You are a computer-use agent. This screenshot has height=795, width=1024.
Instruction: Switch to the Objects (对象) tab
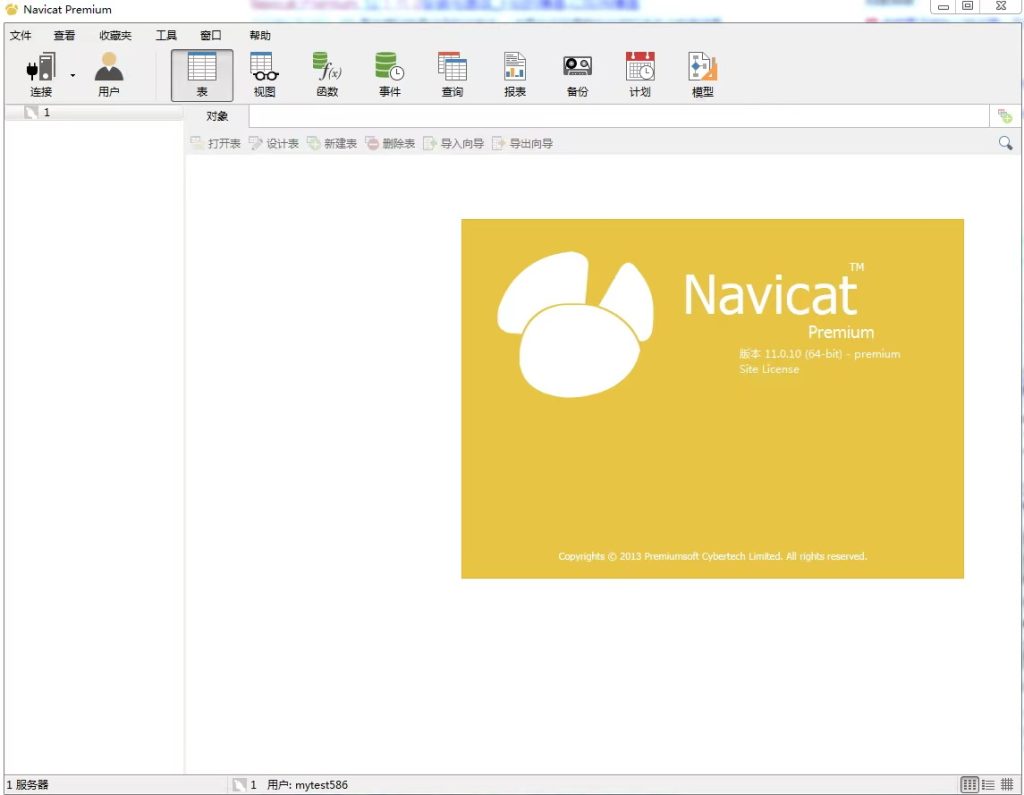(217, 116)
